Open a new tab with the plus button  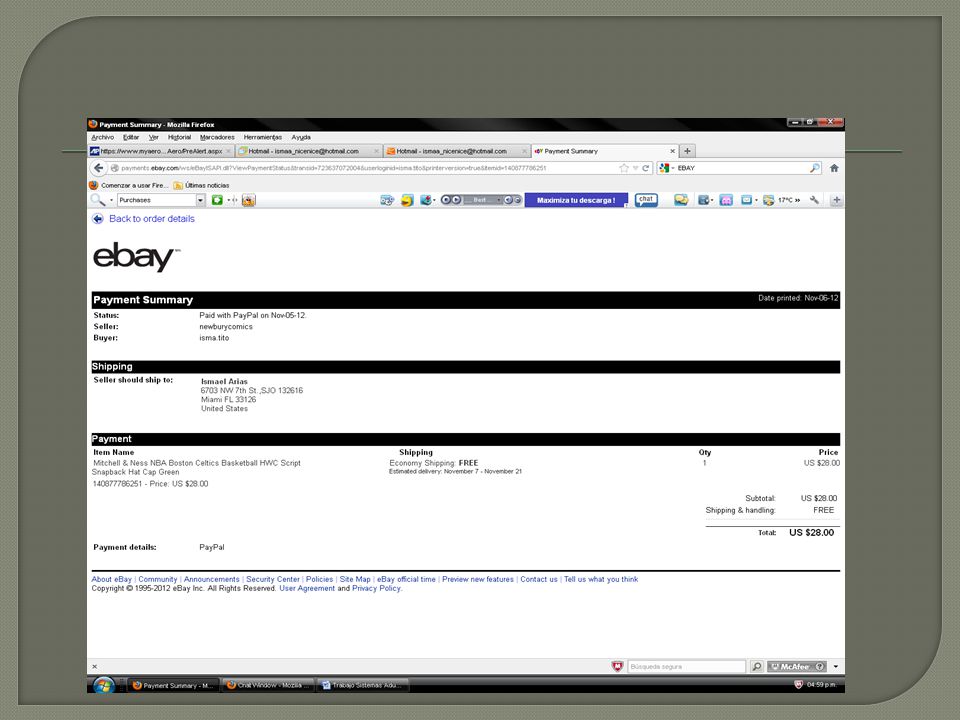click(687, 151)
